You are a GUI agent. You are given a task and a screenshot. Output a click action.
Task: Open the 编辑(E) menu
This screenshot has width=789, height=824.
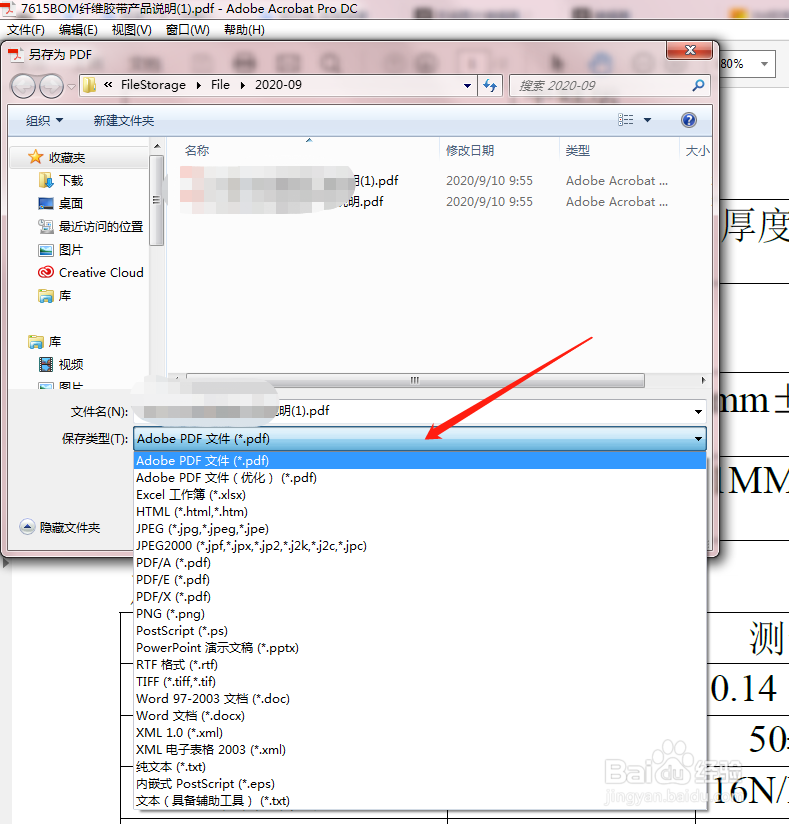[x=78, y=30]
